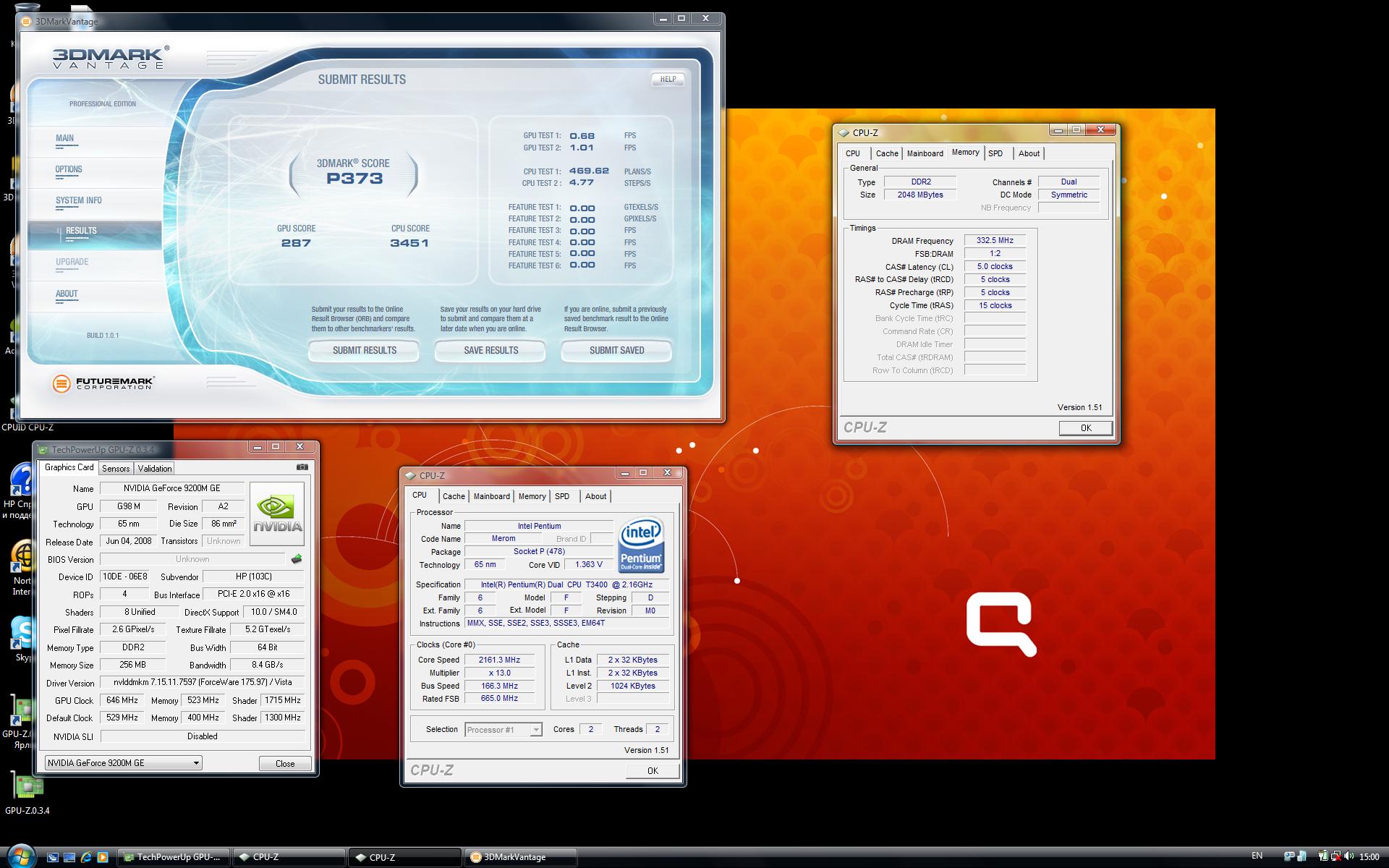Viewport: 1389px width, 868px height.
Task: Click the BIOS save chip icon in GPU-Z
Action: [x=296, y=559]
